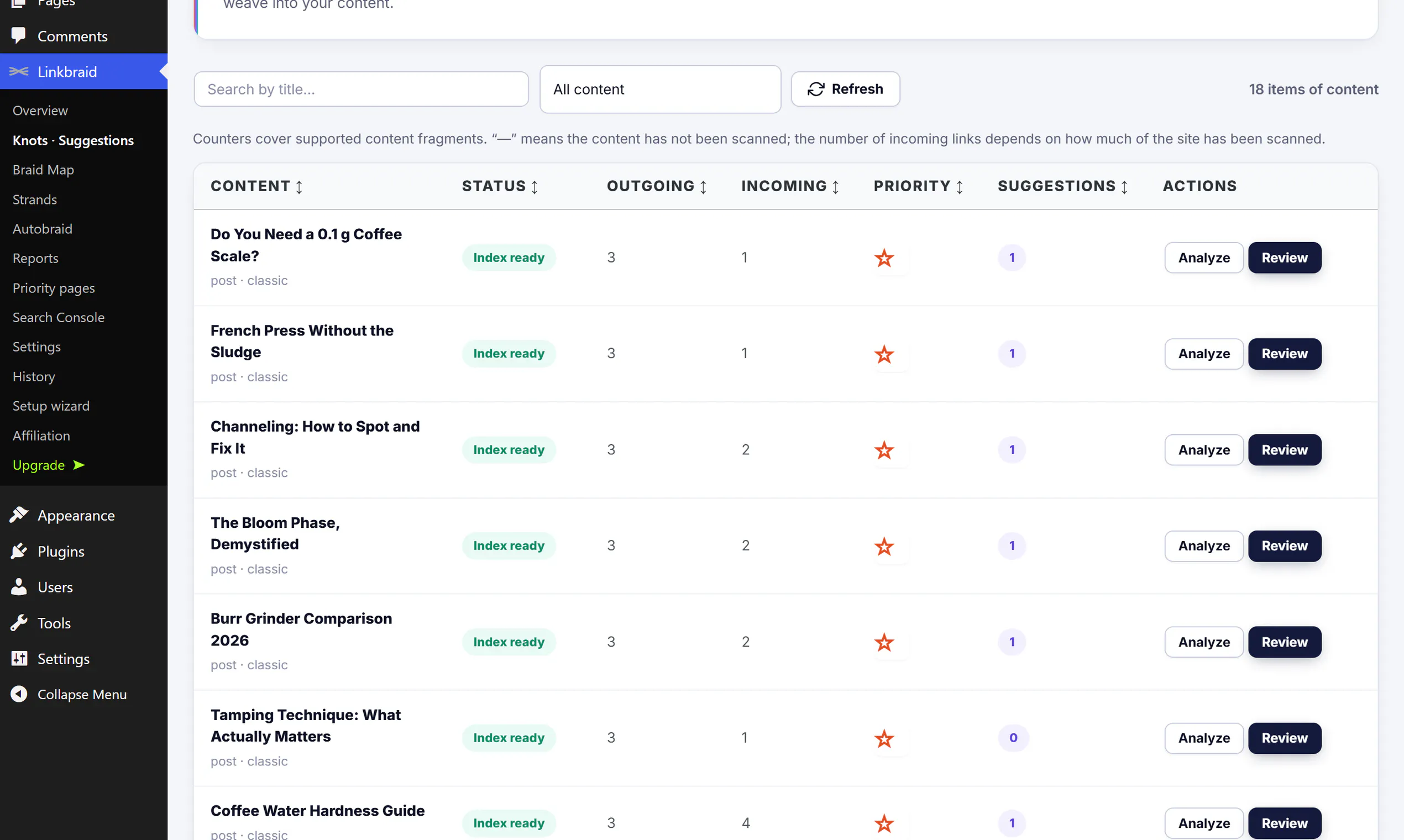Click the Upgrade arrow icon
Screen dimensions: 1404x840
tap(78, 465)
